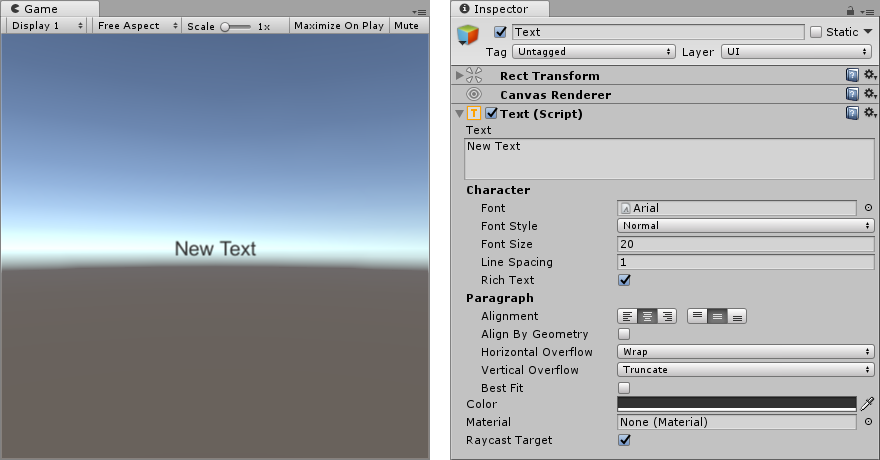The height and width of the screenshot is (460, 880).
Task: Click the eyedropper icon next to Color
Action: pyautogui.click(x=867, y=404)
